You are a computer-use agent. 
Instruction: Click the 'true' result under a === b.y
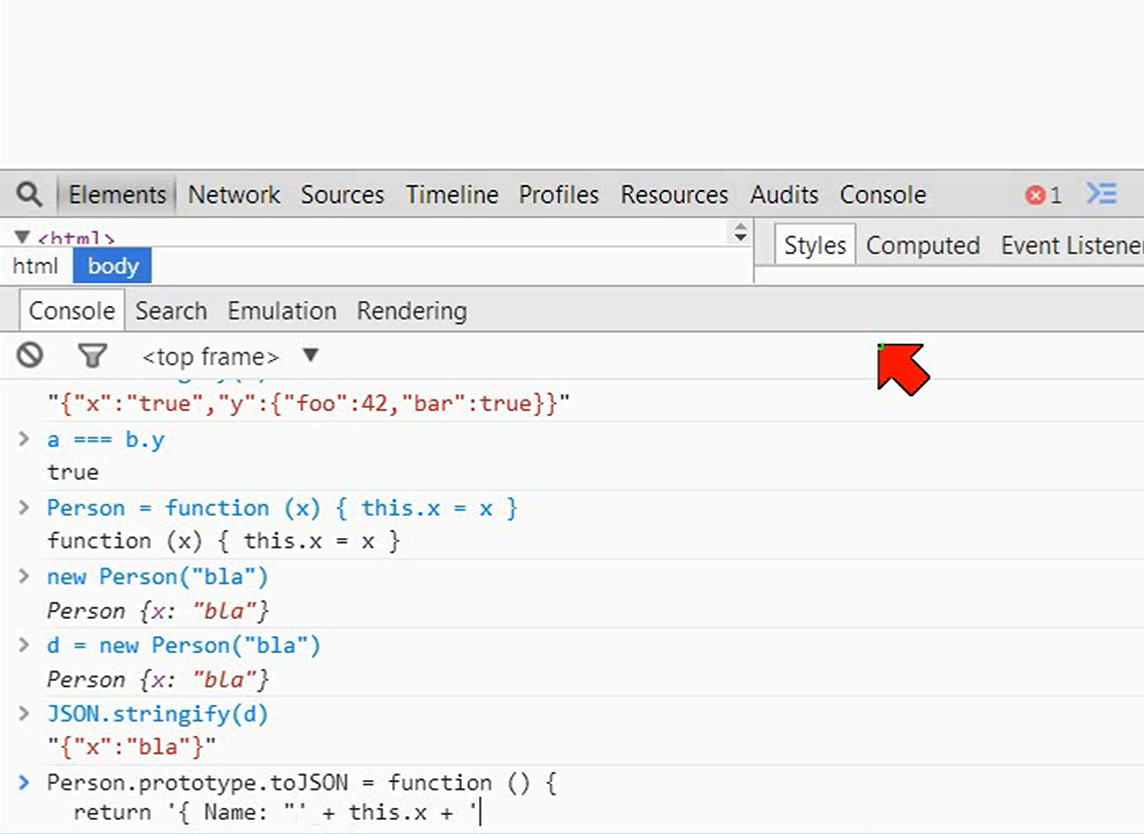tap(73, 473)
